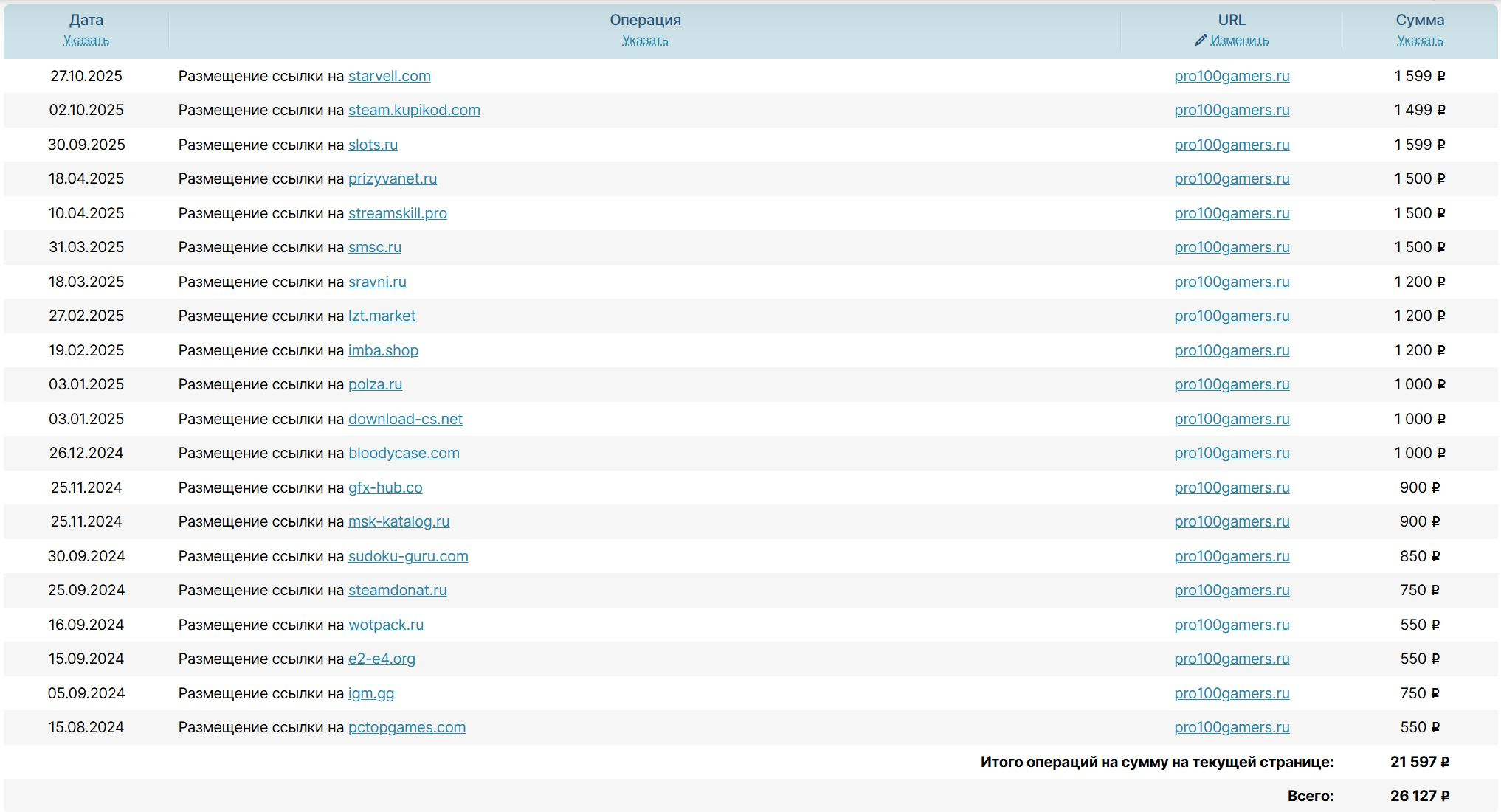Viewport: 1501px width, 812px height.
Task: Click pro100gamers.ru in the 27.10.2025 row
Action: point(1232,76)
